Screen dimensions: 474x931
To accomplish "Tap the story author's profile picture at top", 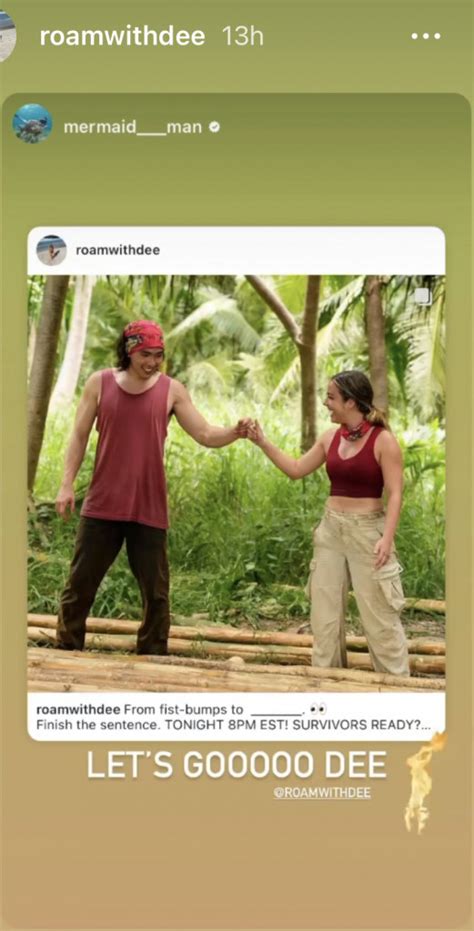I will [6, 36].
